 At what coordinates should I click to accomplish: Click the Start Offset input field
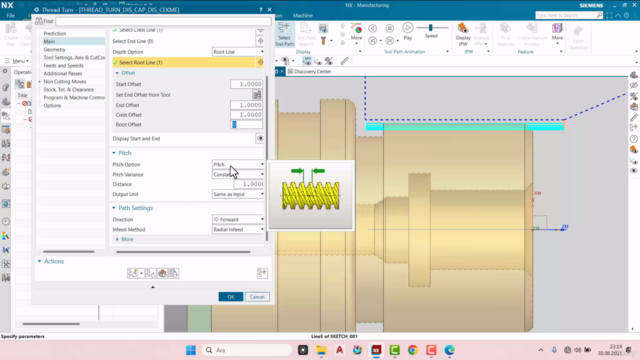[246, 84]
